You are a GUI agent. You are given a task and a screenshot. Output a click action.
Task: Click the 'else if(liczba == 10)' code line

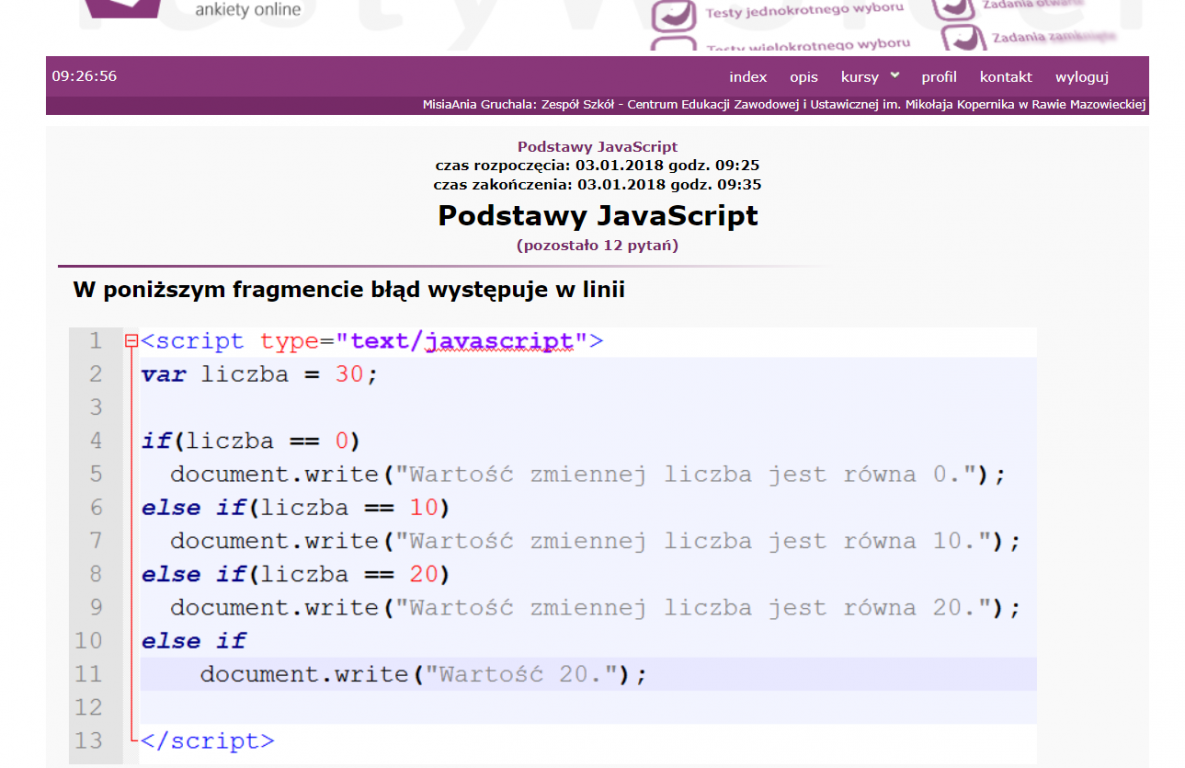point(295,507)
